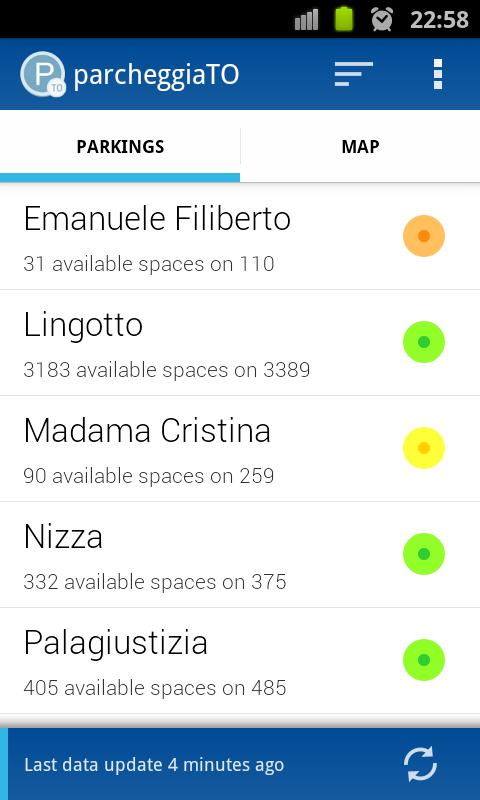
Task: Tap the 'Last data update' status text
Action: tap(154, 765)
